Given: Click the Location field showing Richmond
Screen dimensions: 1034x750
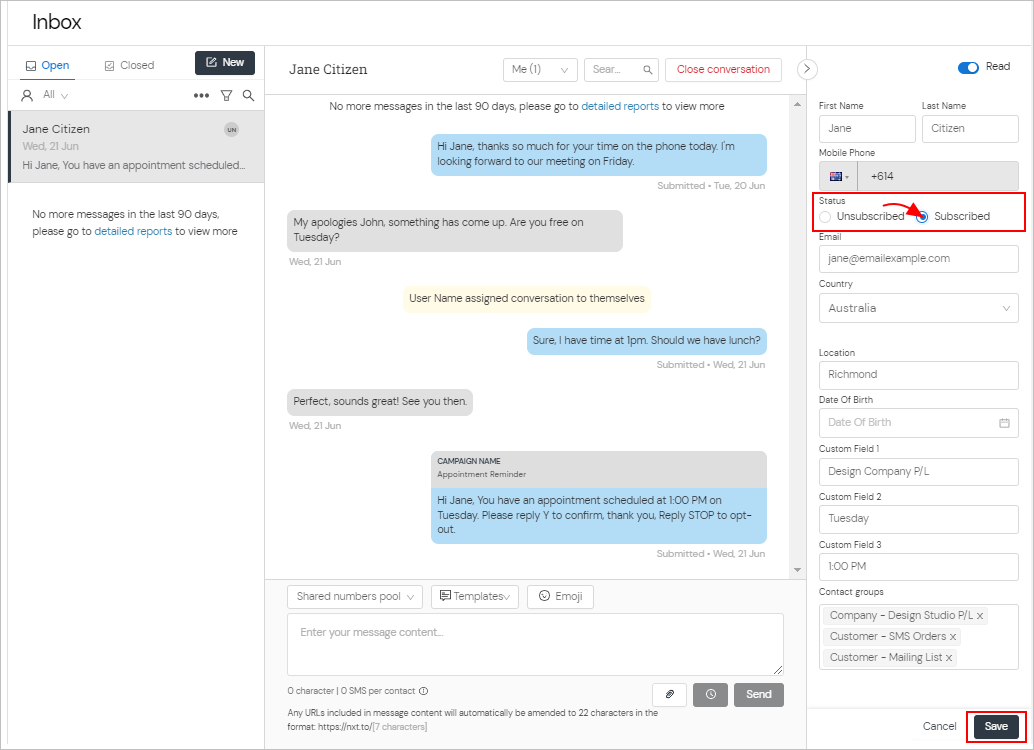Looking at the screenshot, I should 919,375.
